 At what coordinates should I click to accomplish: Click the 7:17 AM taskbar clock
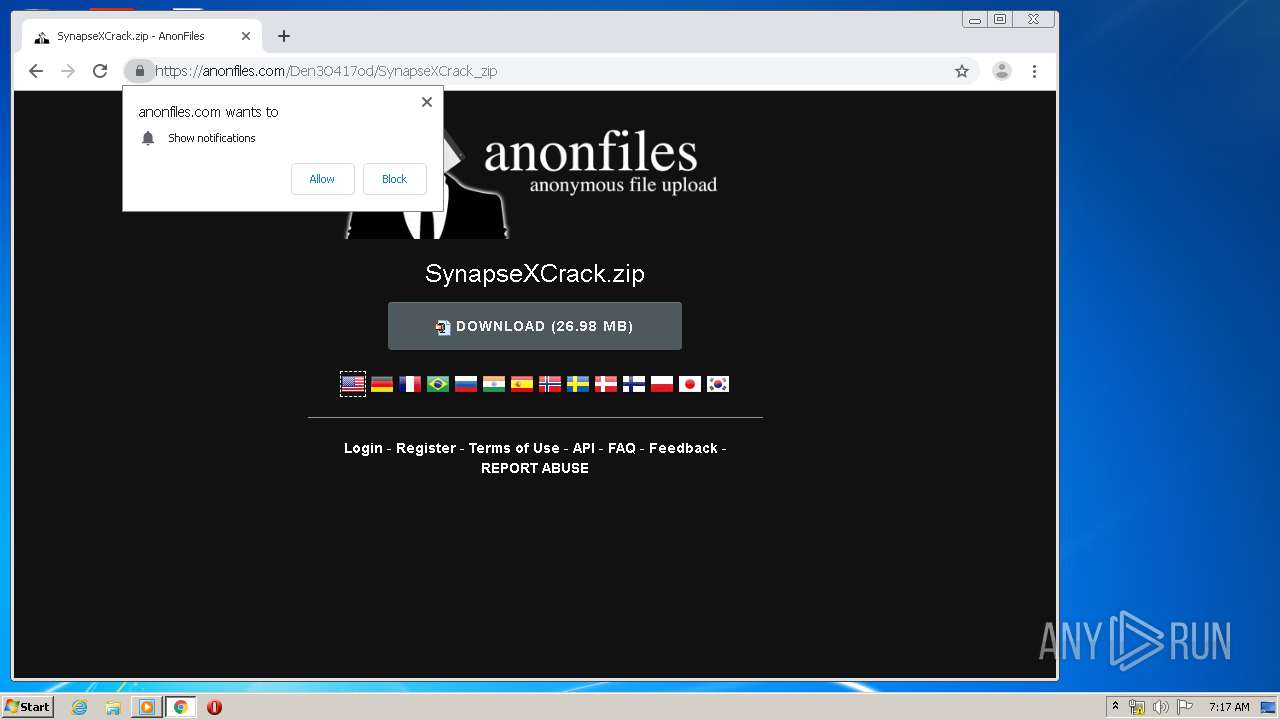(x=1229, y=707)
